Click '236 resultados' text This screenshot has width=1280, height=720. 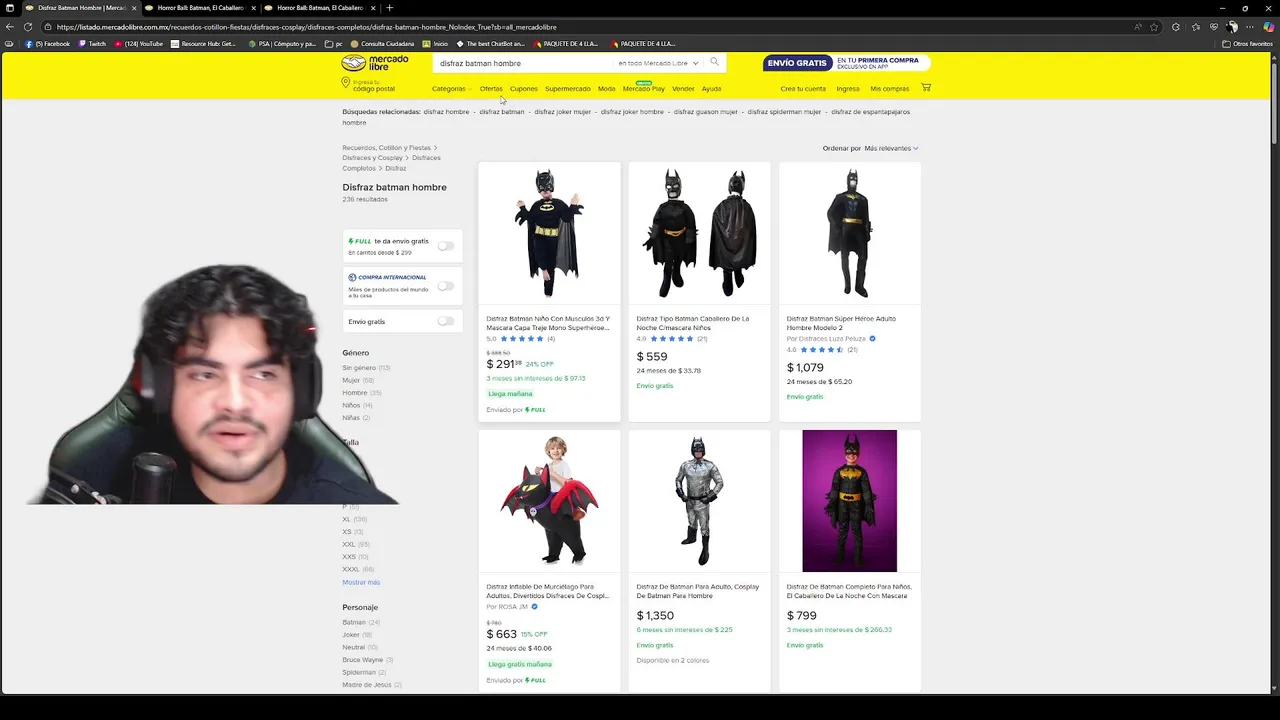coord(365,199)
